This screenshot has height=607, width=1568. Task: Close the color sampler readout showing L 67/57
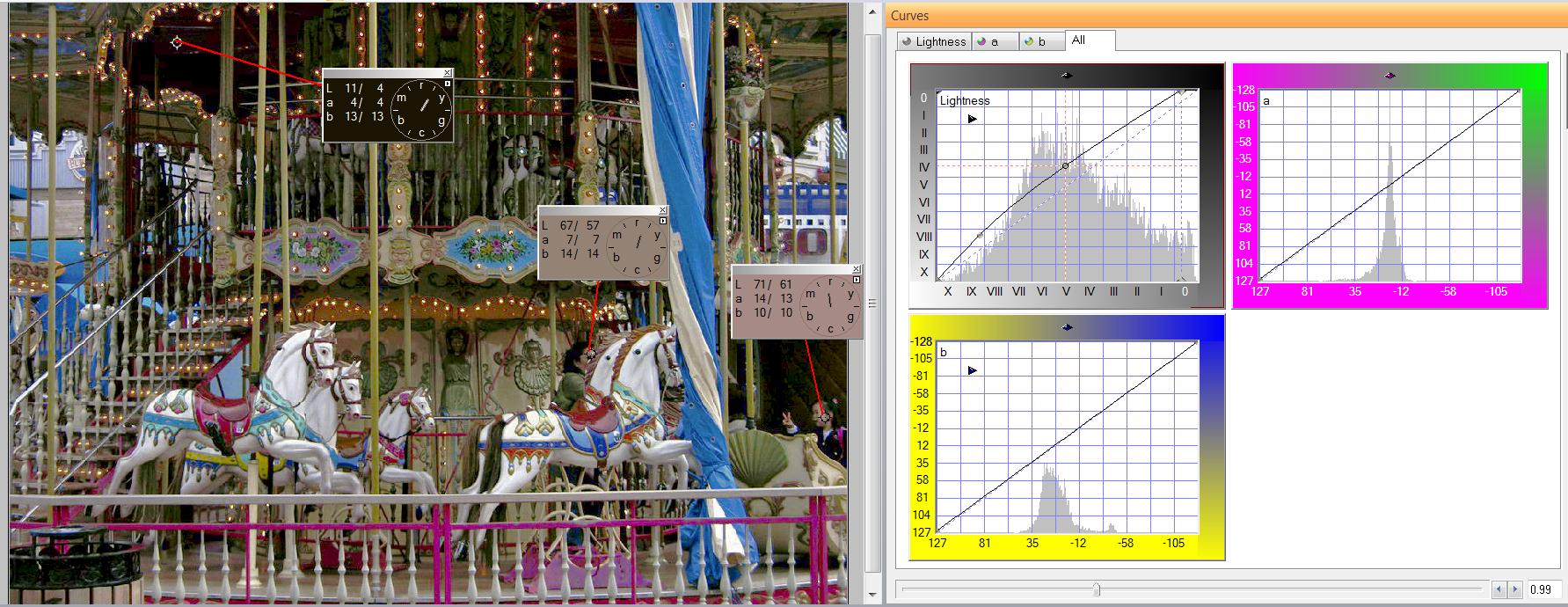pos(663,210)
